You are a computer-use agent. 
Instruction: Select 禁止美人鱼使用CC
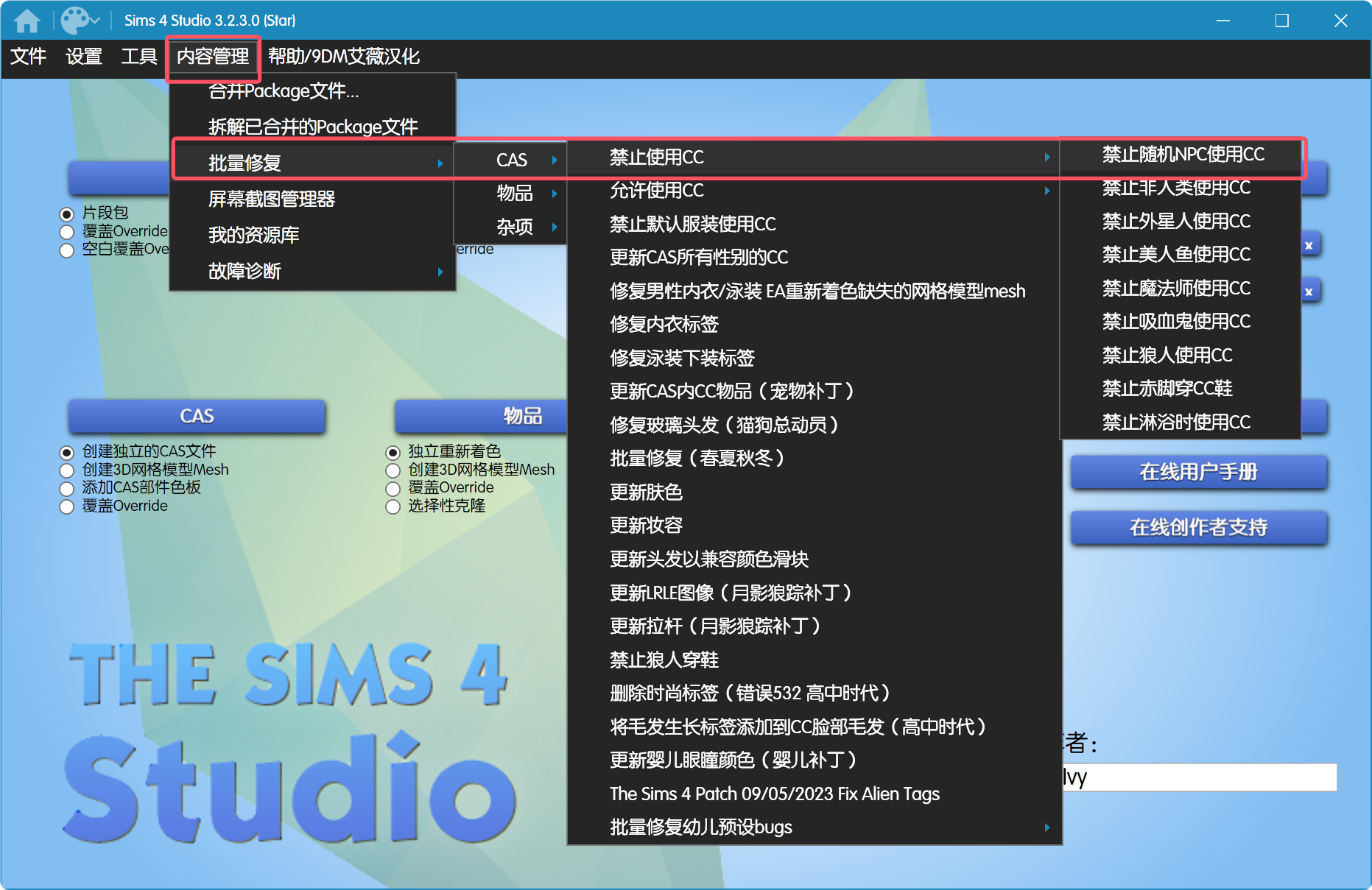(1181, 255)
